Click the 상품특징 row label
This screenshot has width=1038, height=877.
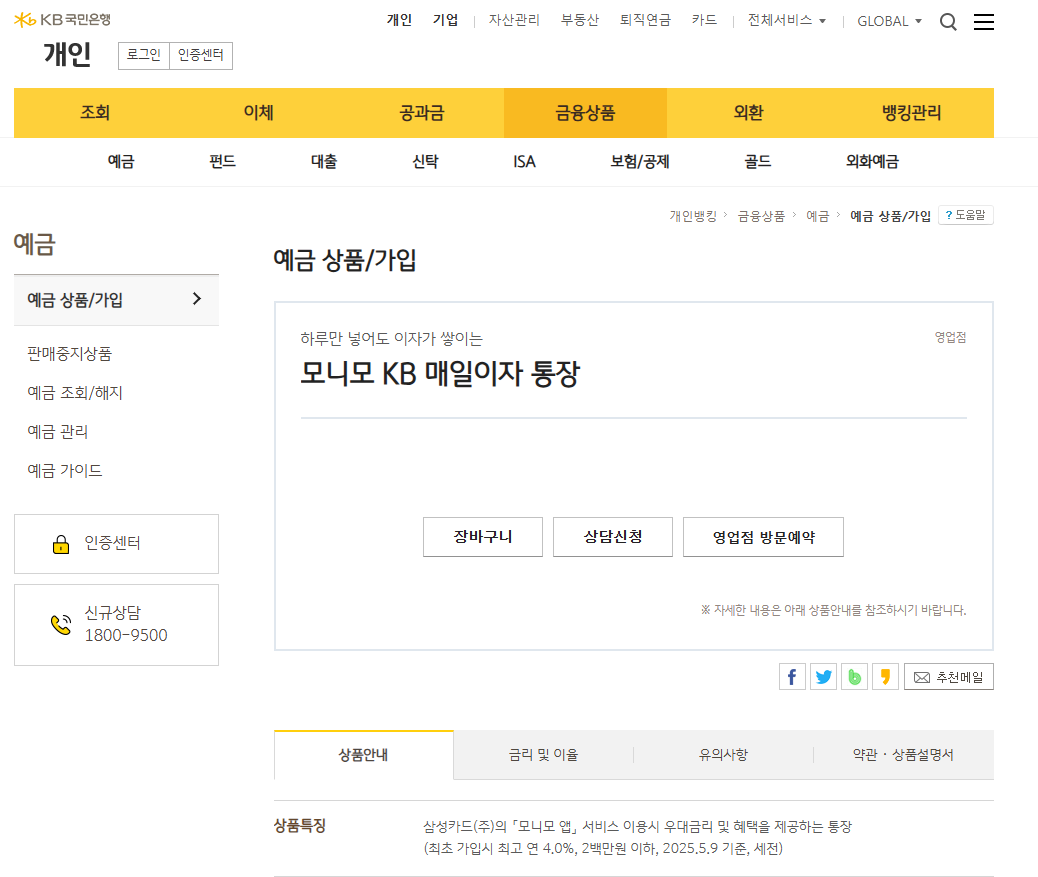pyautogui.click(x=300, y=826)
